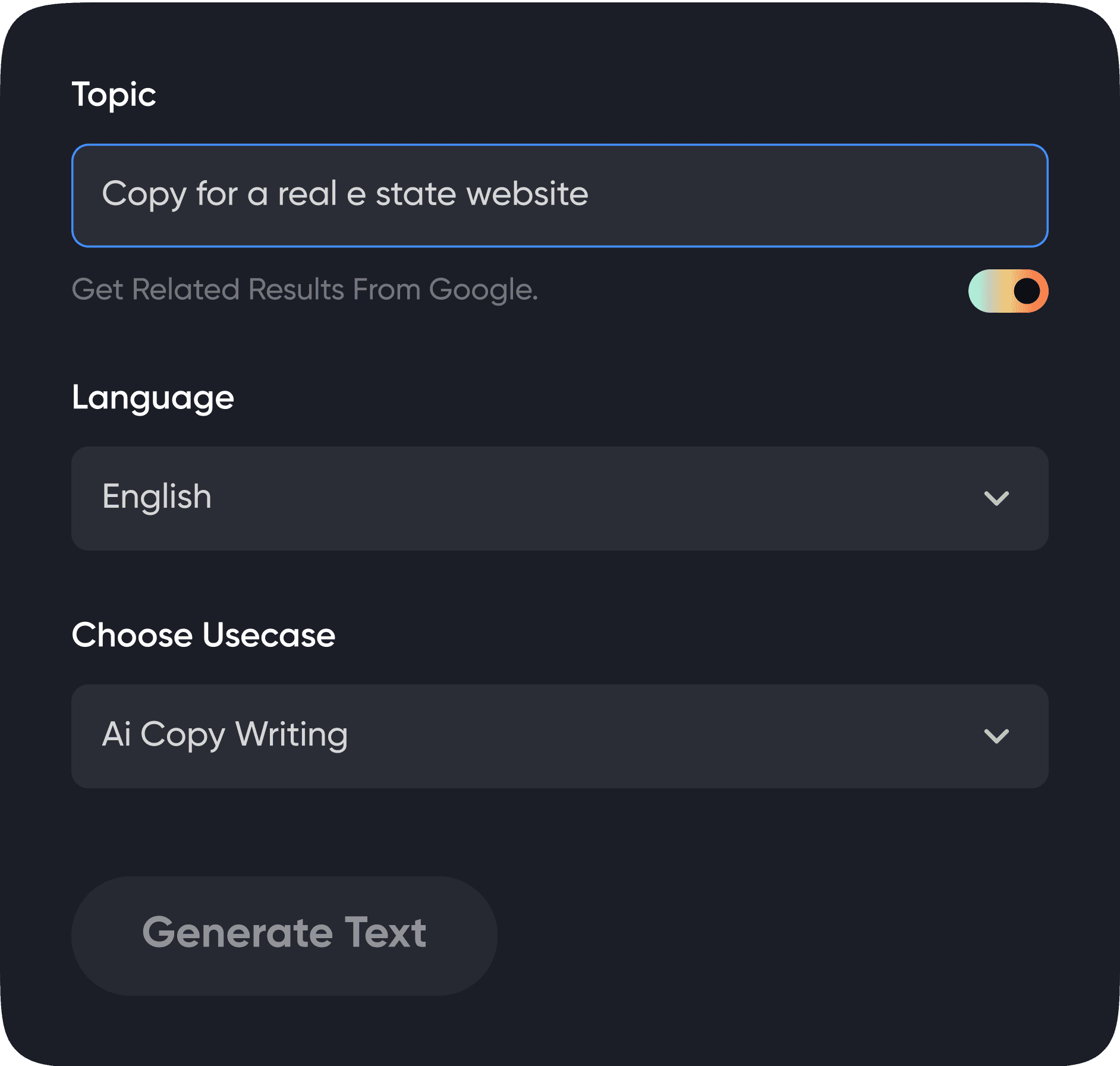Expand the Choose Usecase dropdown
Screen dimensions: 1120x1066
(559, 736)
